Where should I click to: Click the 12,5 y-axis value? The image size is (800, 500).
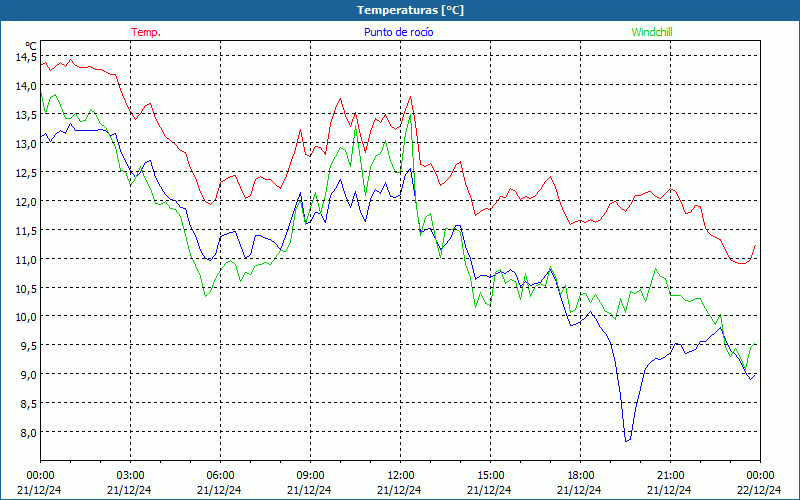click(26, 172)
